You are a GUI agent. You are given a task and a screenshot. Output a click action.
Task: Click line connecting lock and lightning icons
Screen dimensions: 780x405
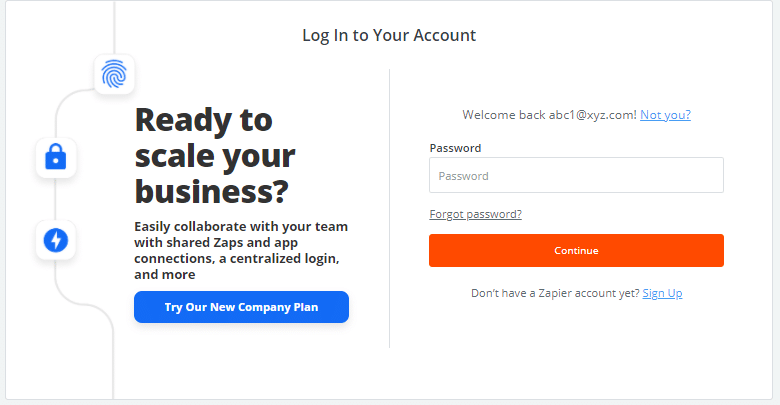56,199
